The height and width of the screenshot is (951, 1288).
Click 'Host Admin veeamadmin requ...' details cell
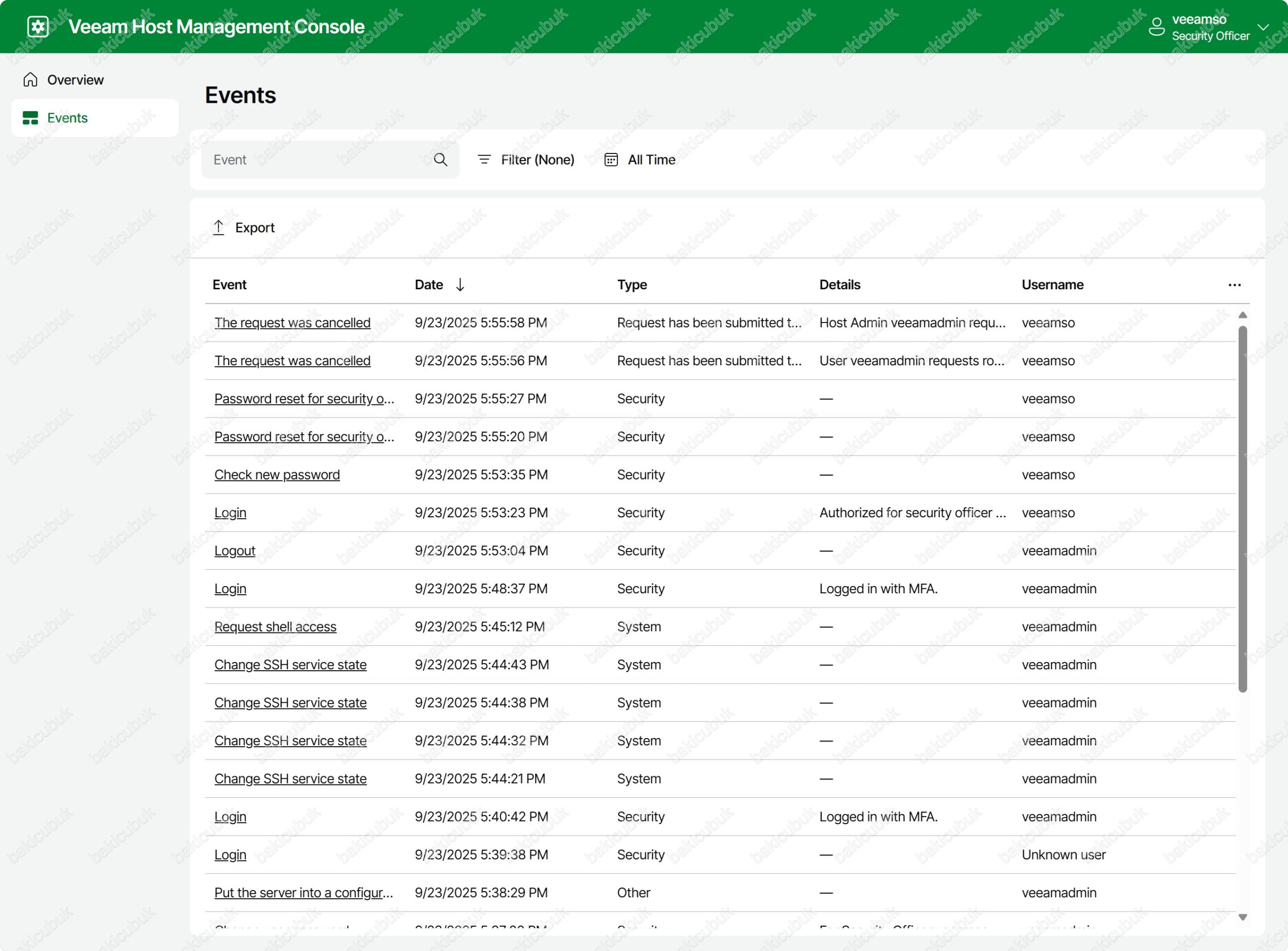pyautogui.click(x=912, y=323)
